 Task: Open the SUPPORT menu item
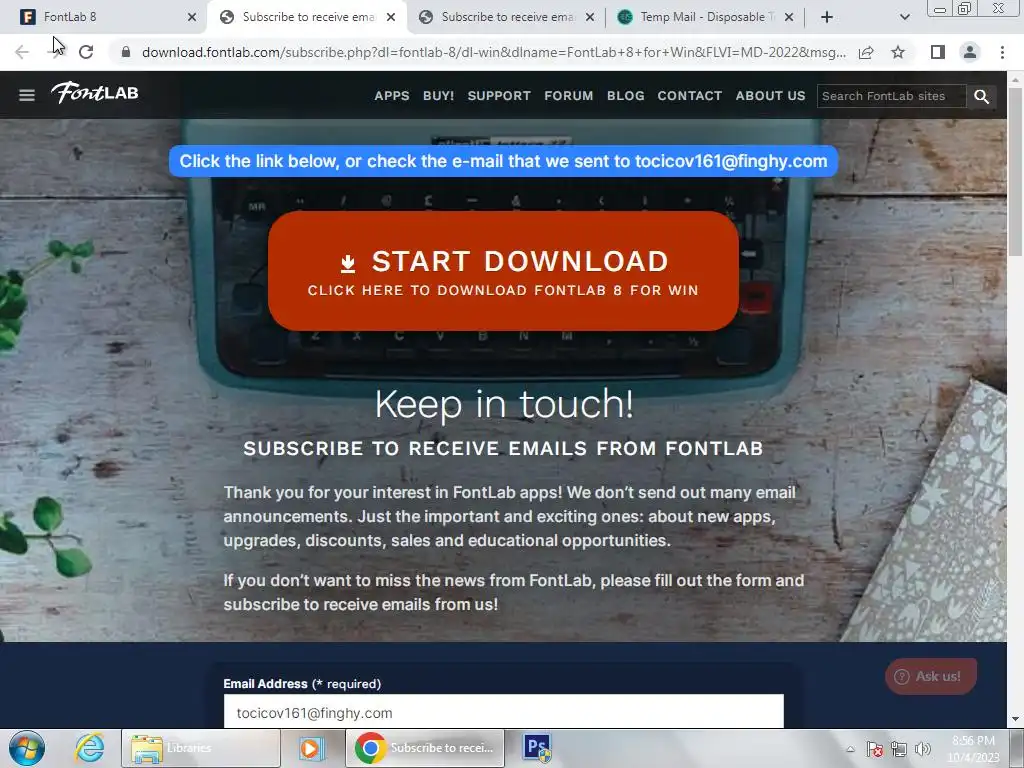499,95
